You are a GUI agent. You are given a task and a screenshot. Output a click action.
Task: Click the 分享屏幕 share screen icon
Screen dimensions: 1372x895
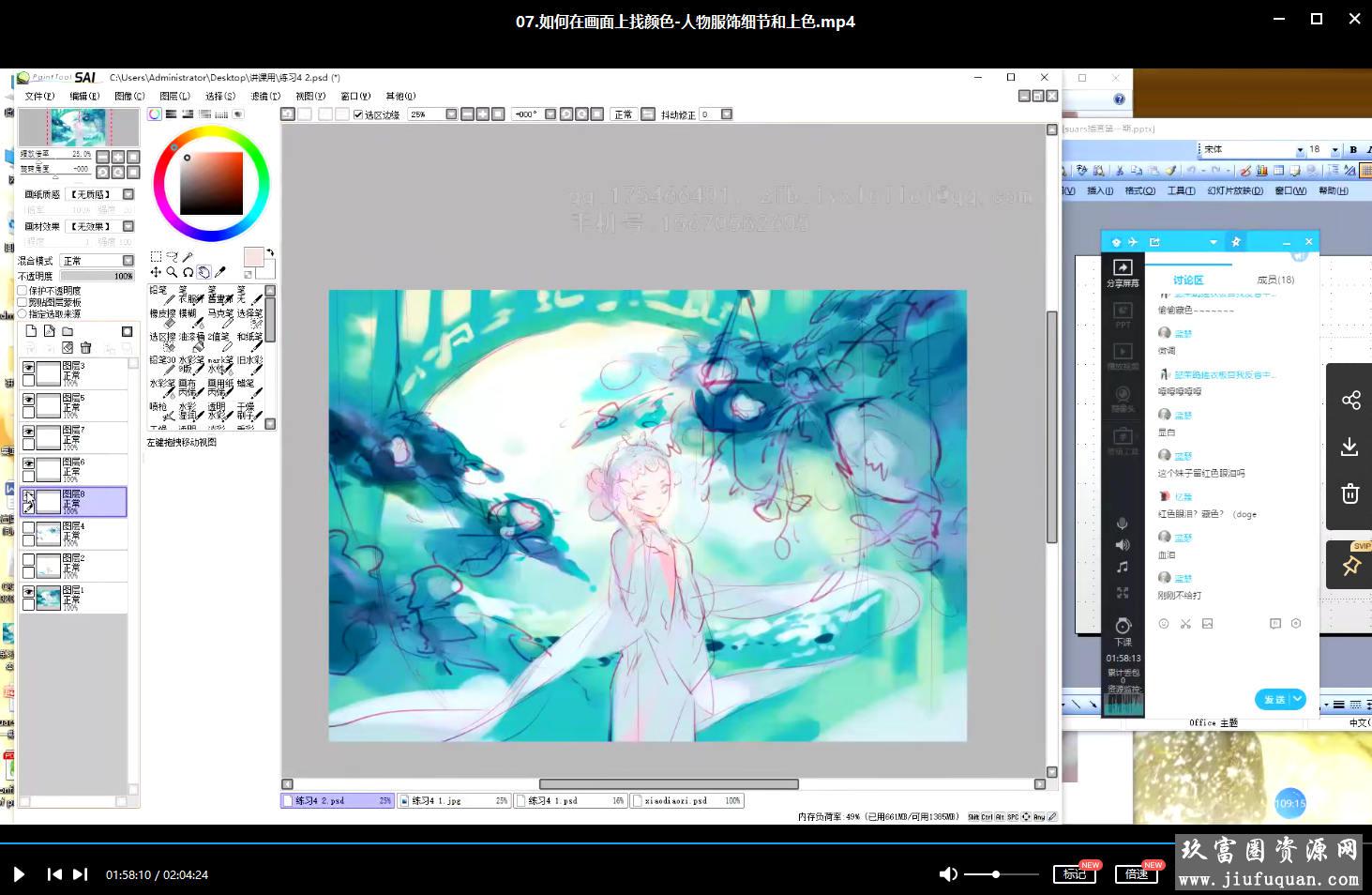coord(1123,272)
